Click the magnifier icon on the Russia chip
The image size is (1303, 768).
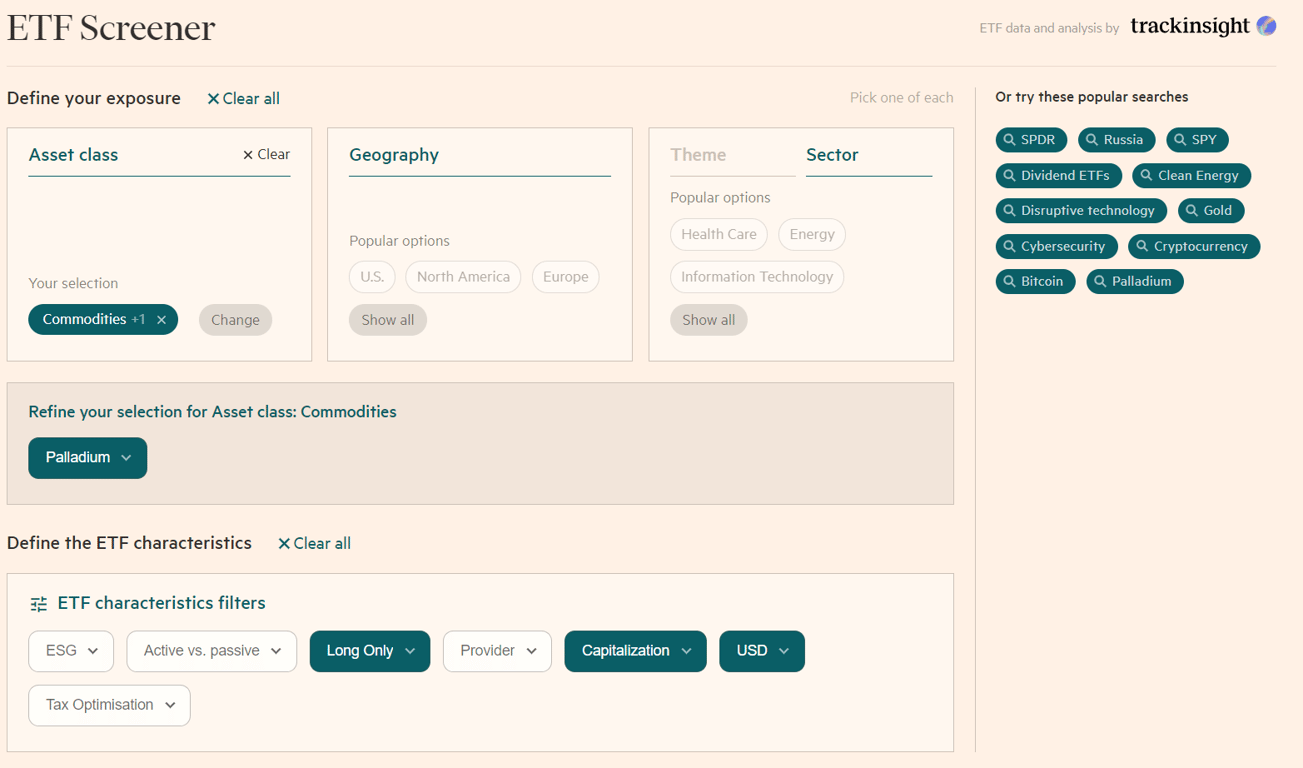[1092, 140]
